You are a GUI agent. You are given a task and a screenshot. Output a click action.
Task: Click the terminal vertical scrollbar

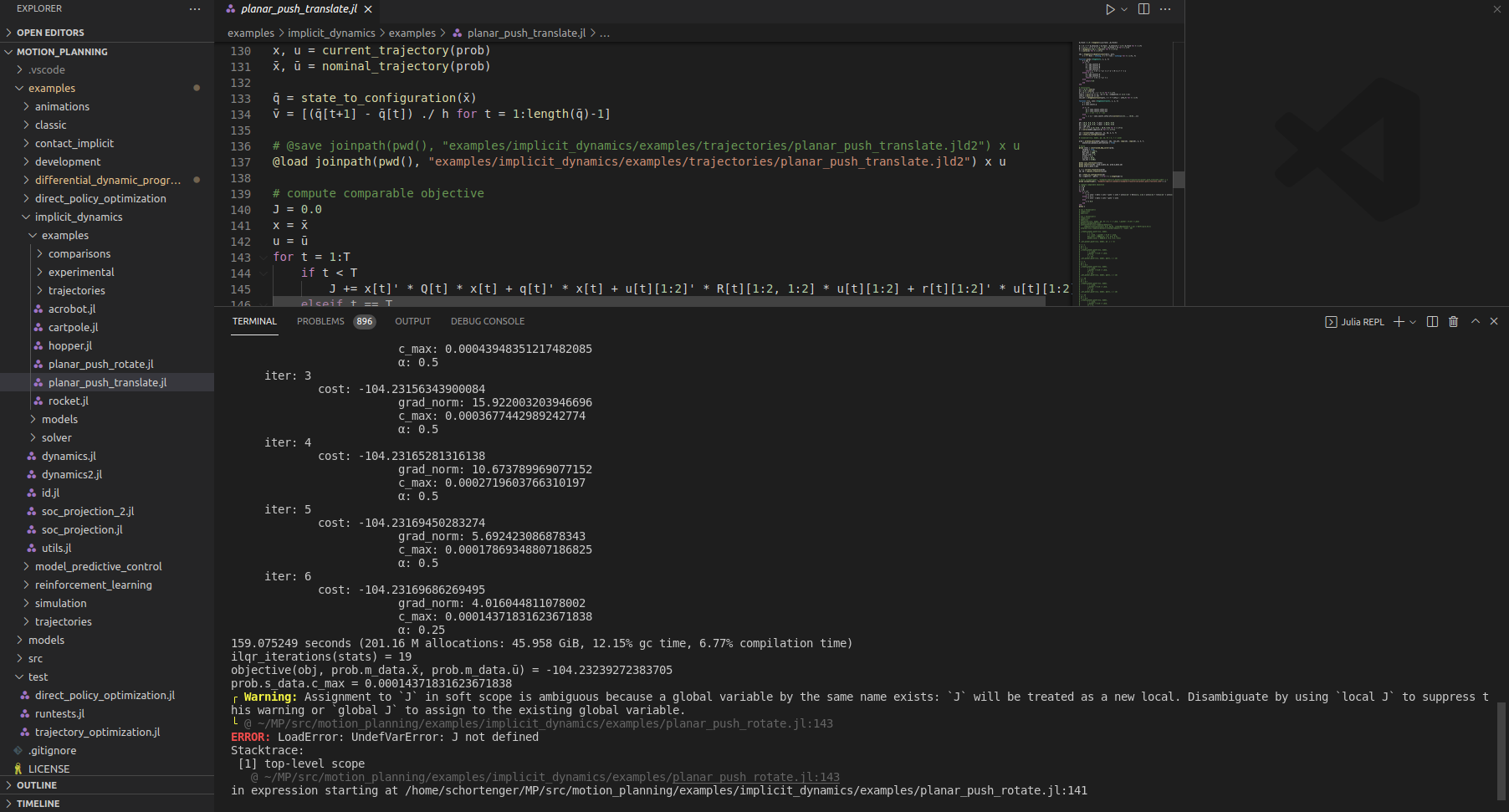point(1502,751)
